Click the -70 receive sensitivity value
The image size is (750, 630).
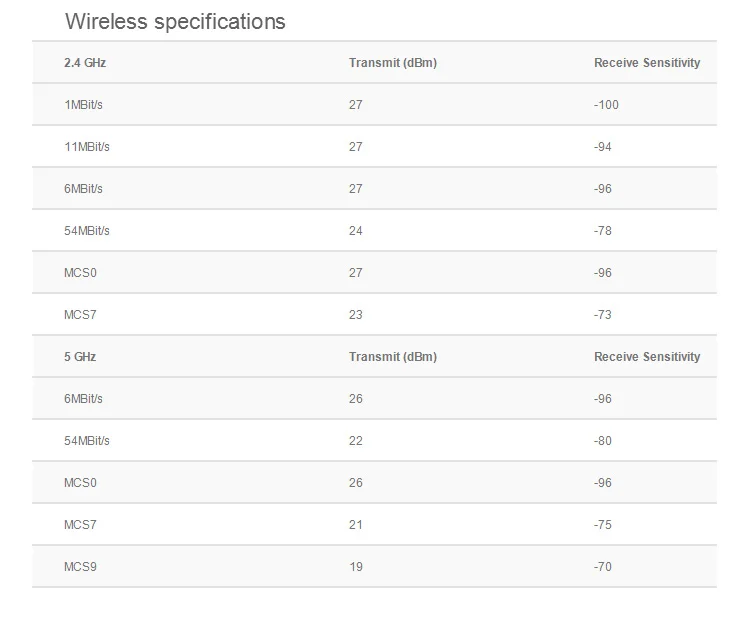pos(603,567)
